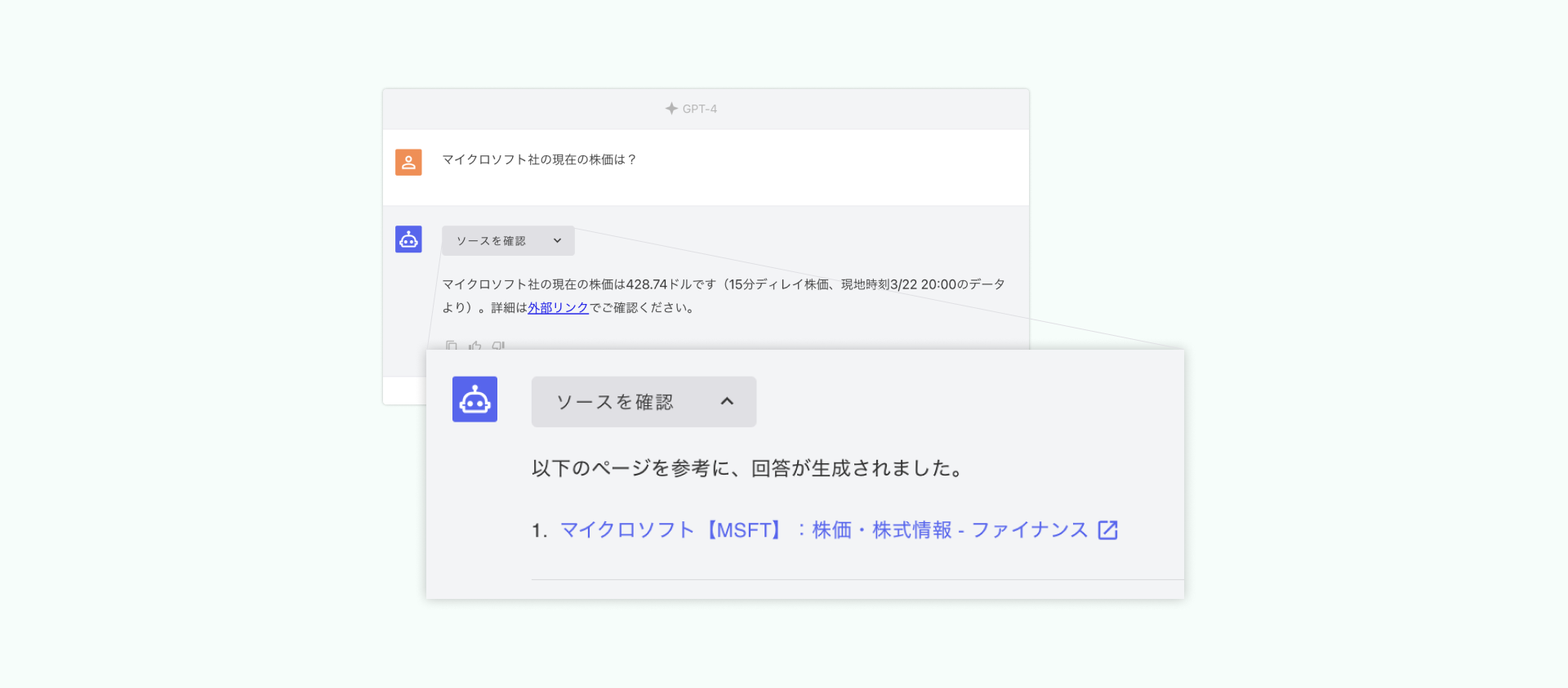
Task: Click the large bot avatar icon in popup
Action: 474,399
